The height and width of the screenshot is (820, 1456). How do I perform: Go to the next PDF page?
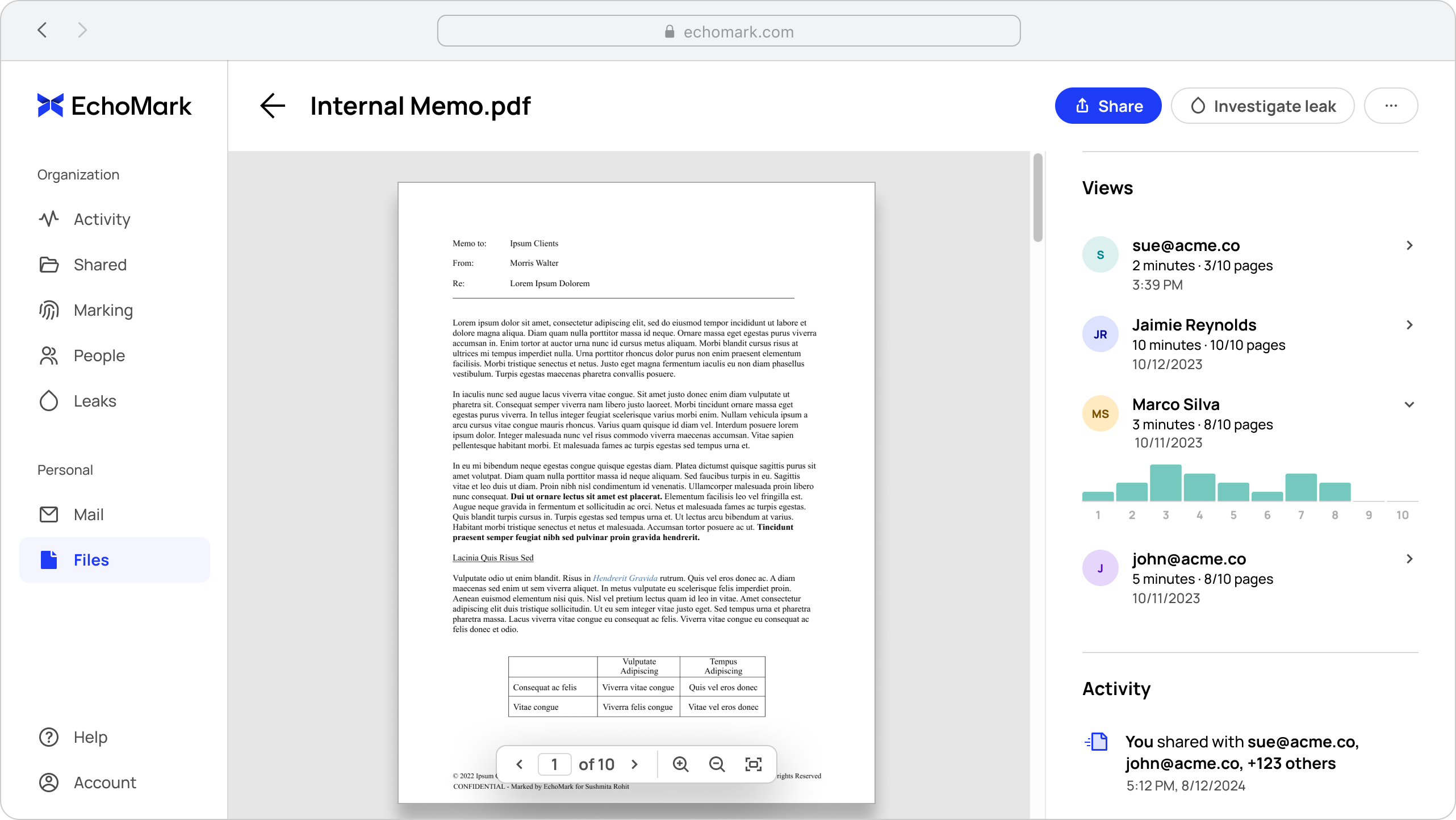pos(635,764)
